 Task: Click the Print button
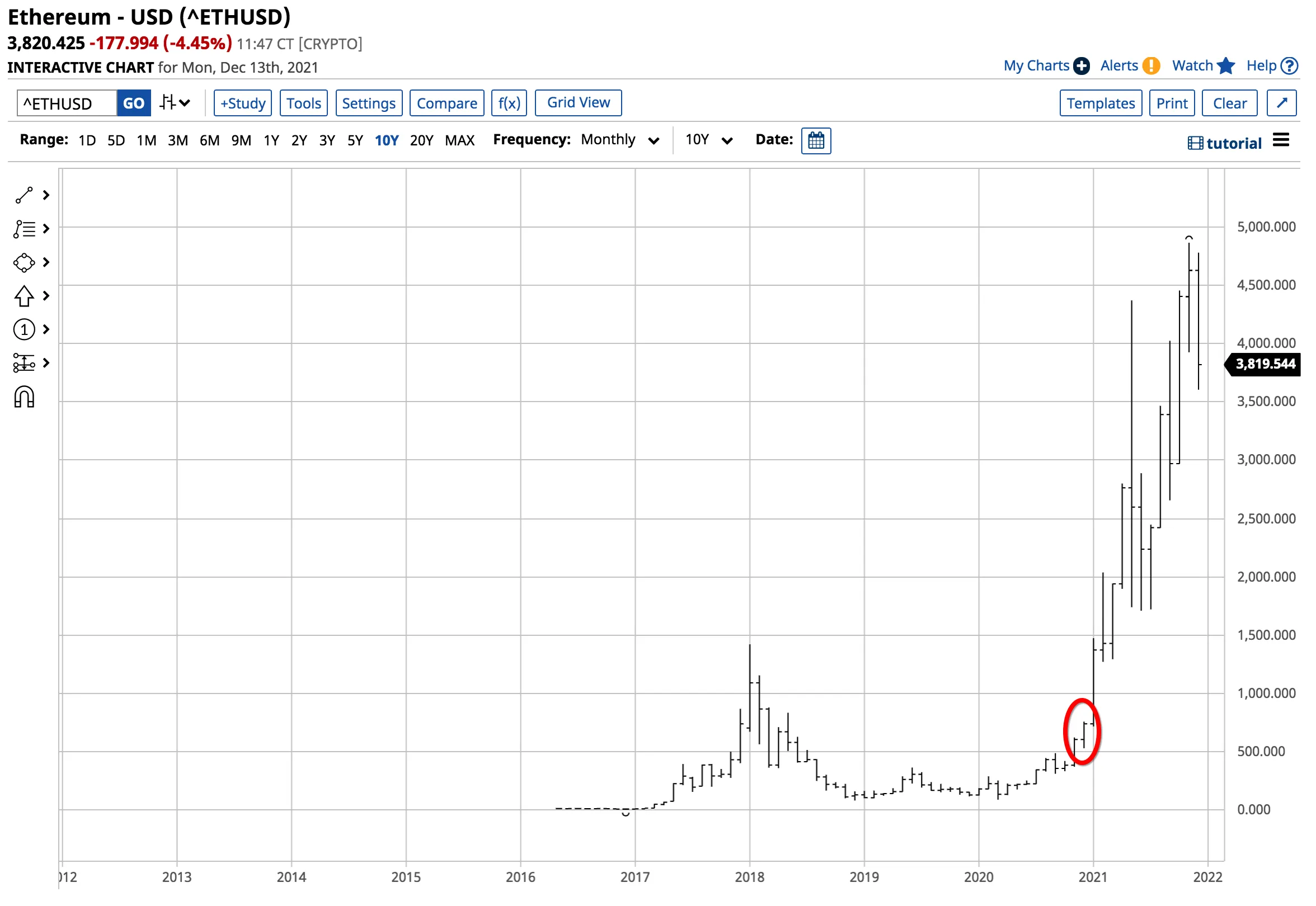[x=1172, y=103]
